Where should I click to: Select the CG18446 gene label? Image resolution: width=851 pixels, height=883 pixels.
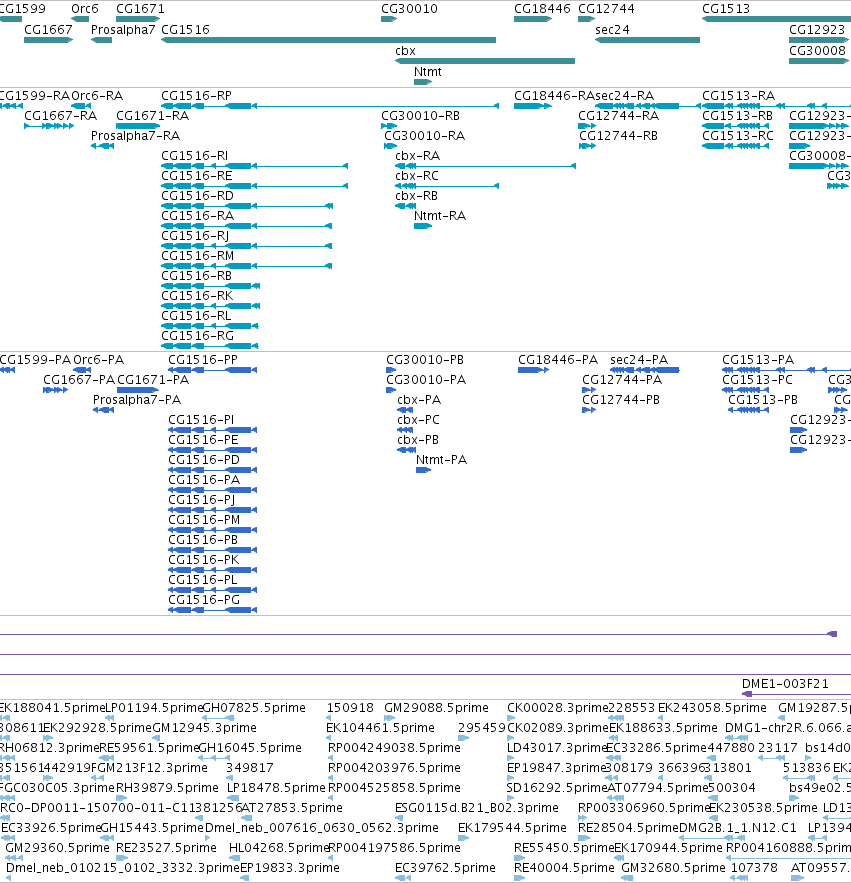click(x=542, y=9)
